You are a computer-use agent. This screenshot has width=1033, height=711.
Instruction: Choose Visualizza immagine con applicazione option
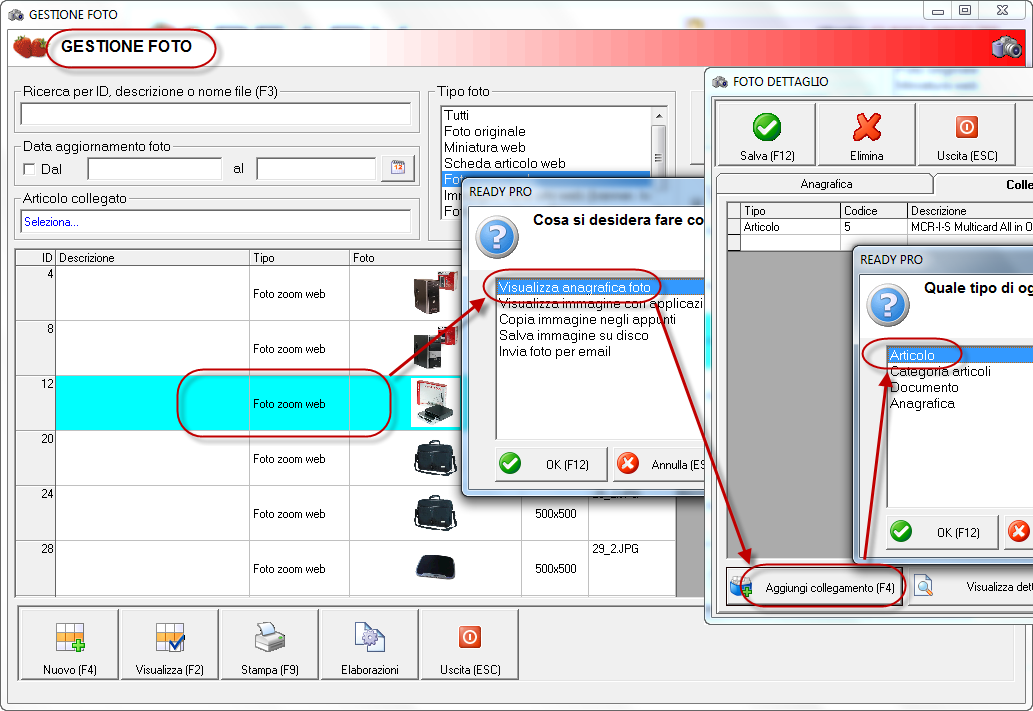point(600,303)
